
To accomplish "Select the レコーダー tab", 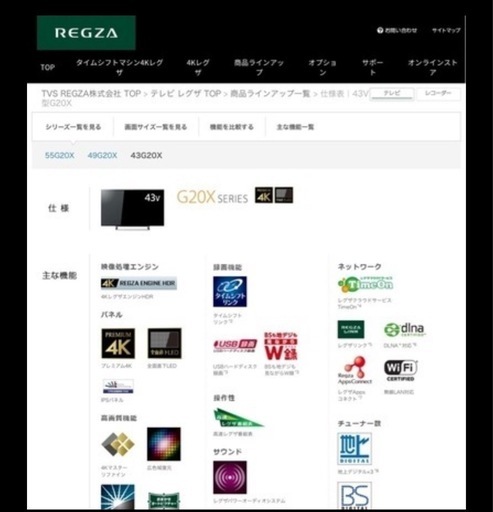I will (438, 94).
